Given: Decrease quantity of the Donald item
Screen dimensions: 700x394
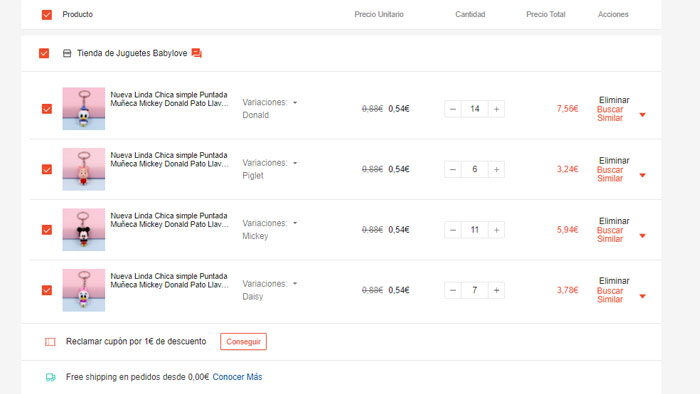Looking at the screenshot, I should click(x=453, y=109).
